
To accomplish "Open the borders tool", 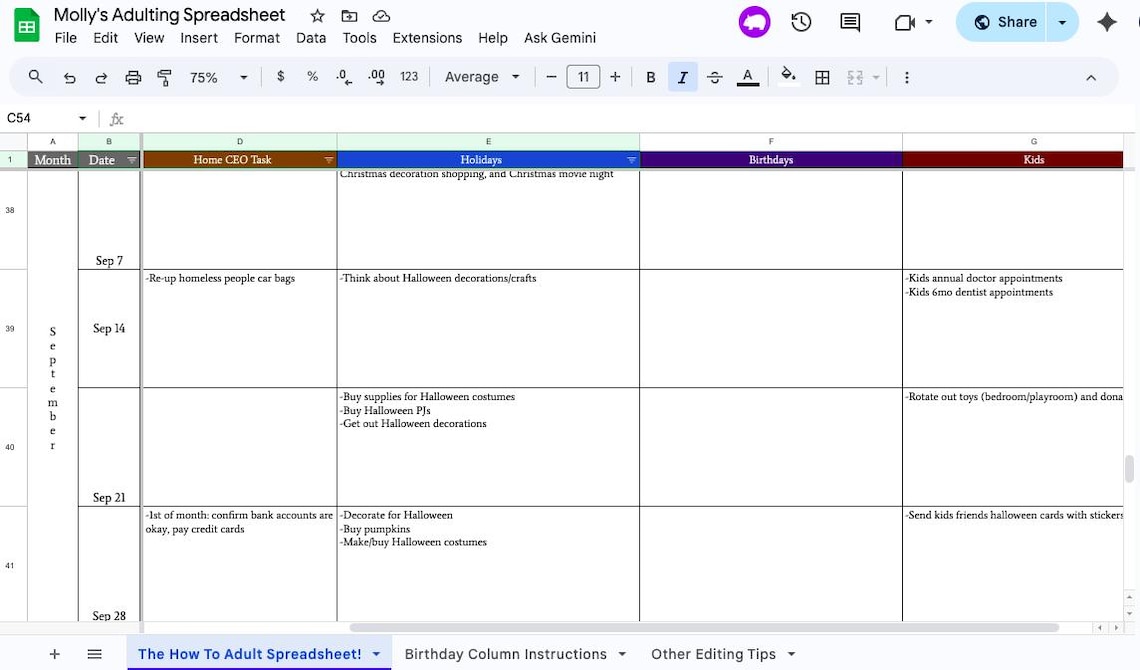I will (x=822, y=77).
